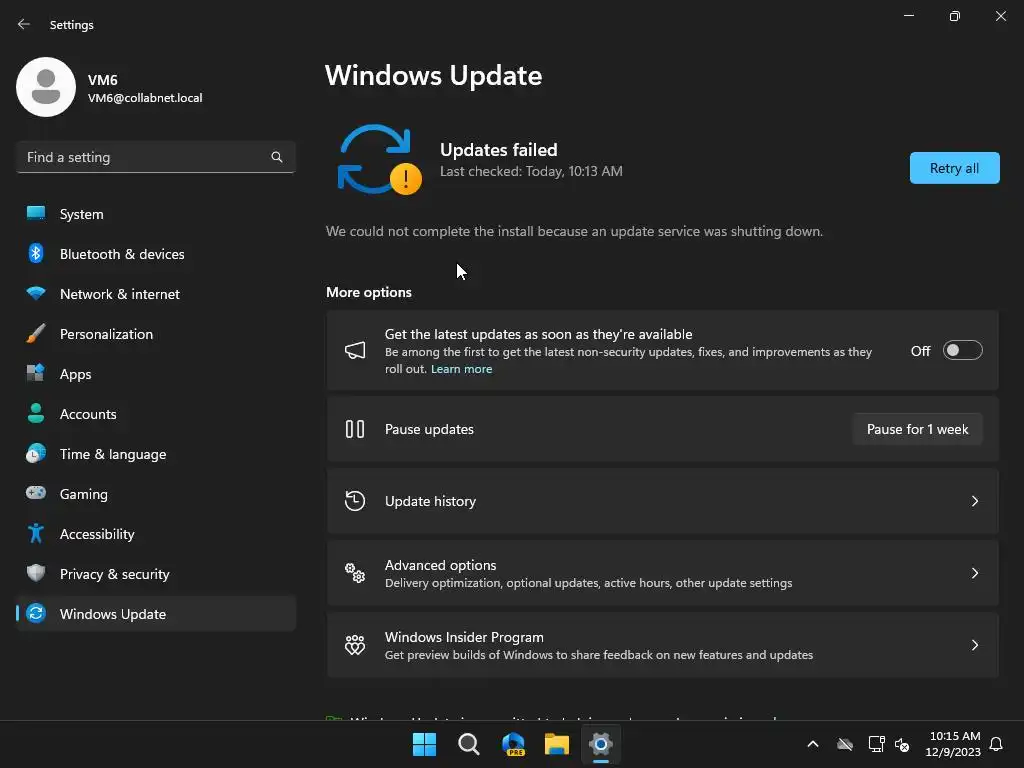
Task: Click the Privacy & security shield icon
Action: [36, 573]
